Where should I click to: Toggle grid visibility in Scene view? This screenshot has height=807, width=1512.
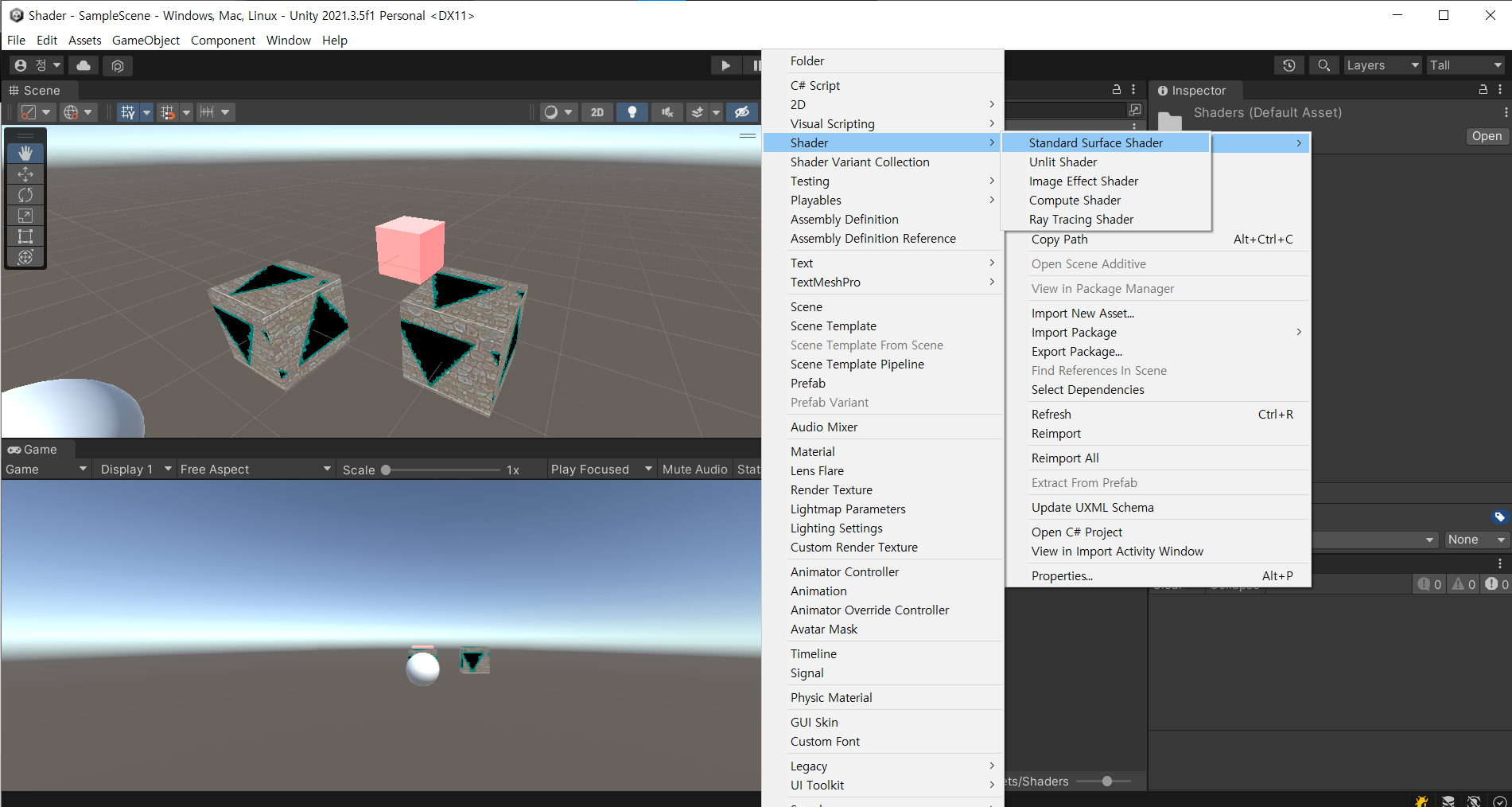(x=128, y=112)
